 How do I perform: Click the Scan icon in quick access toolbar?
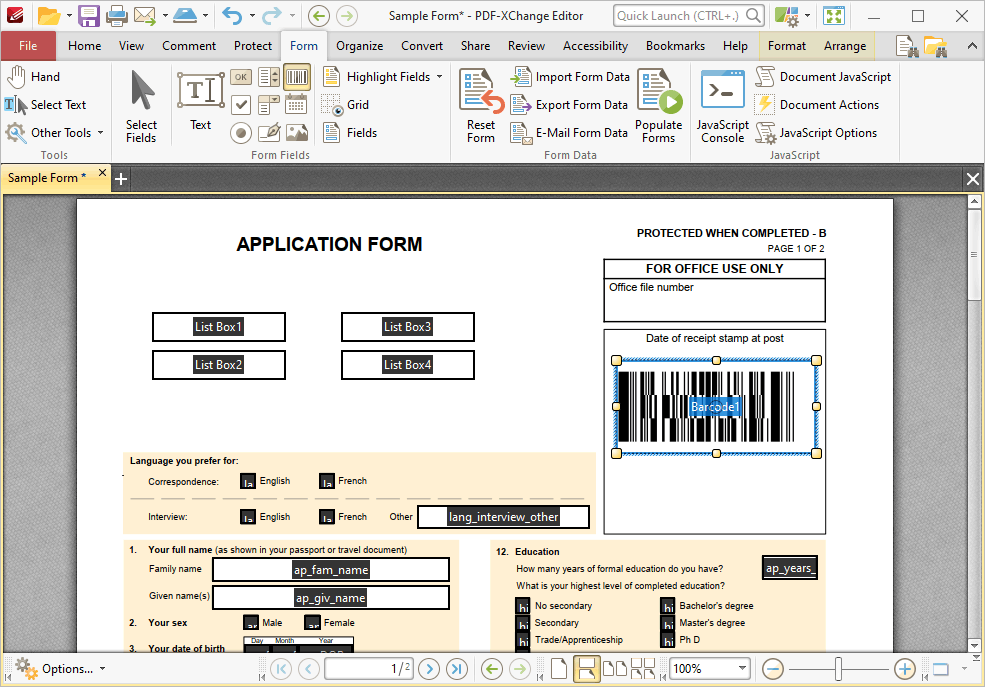(x=185, y=16)
